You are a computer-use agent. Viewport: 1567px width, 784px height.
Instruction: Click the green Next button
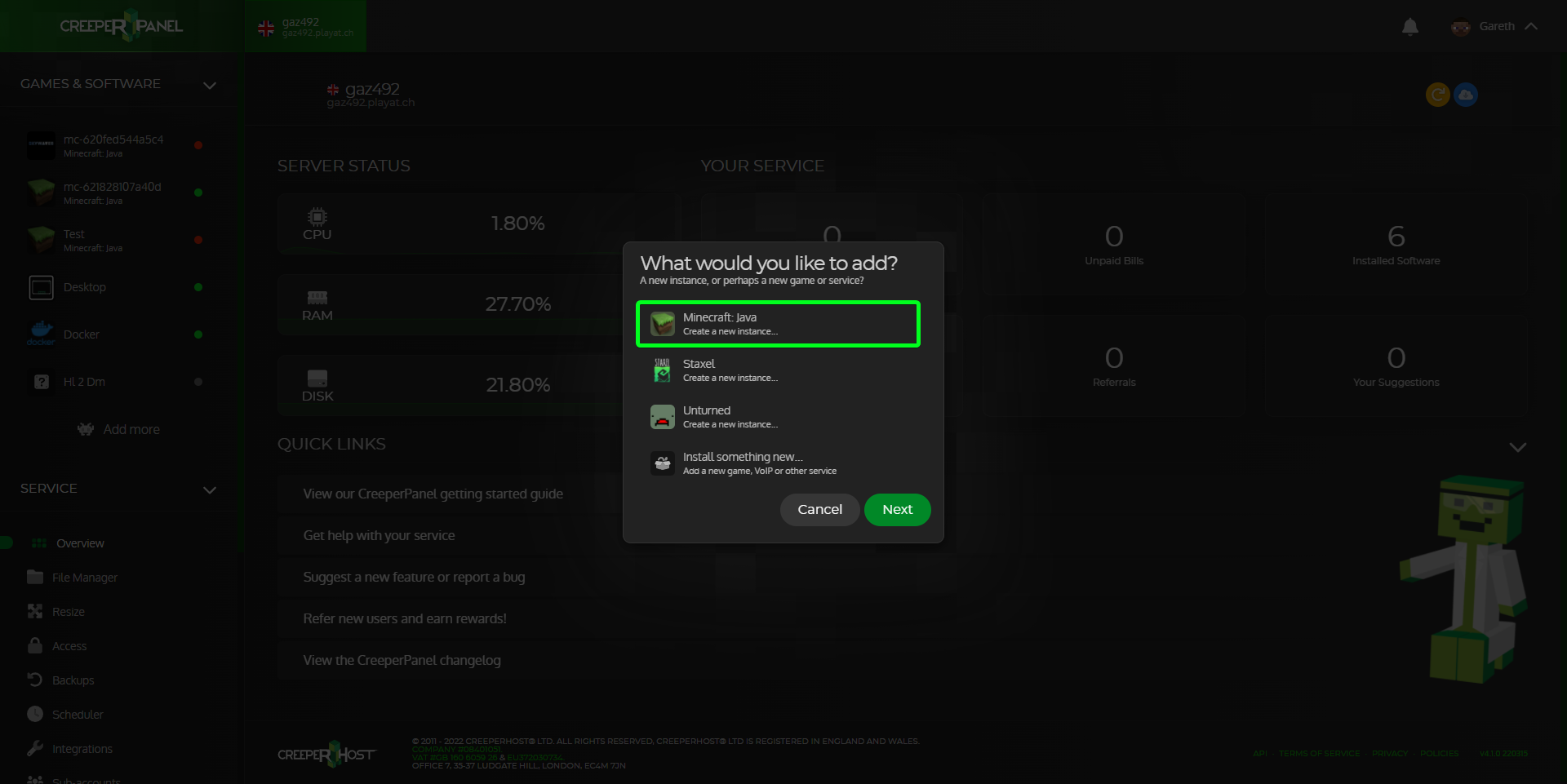pos(898,509)
